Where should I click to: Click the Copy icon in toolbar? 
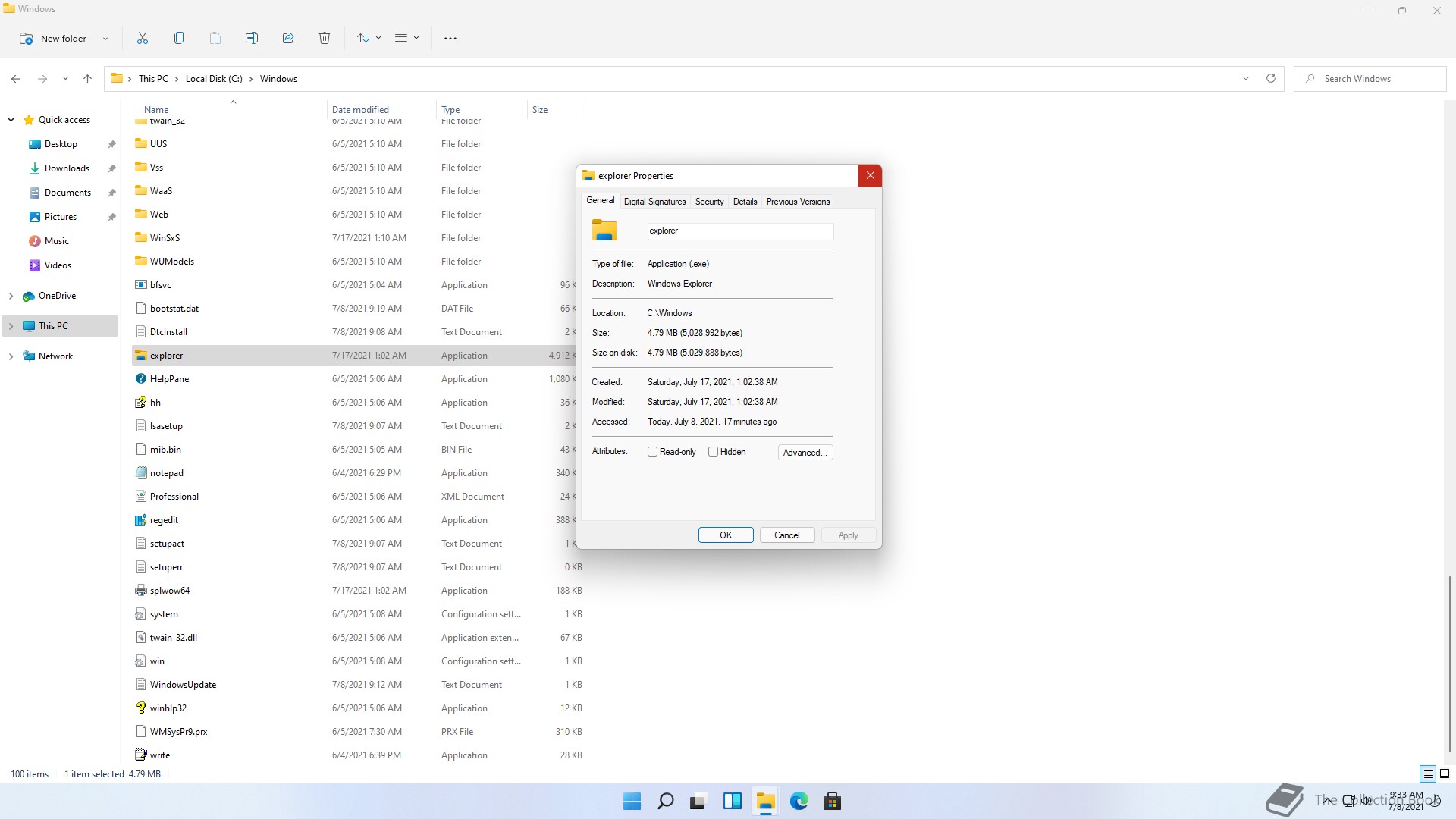179,38
